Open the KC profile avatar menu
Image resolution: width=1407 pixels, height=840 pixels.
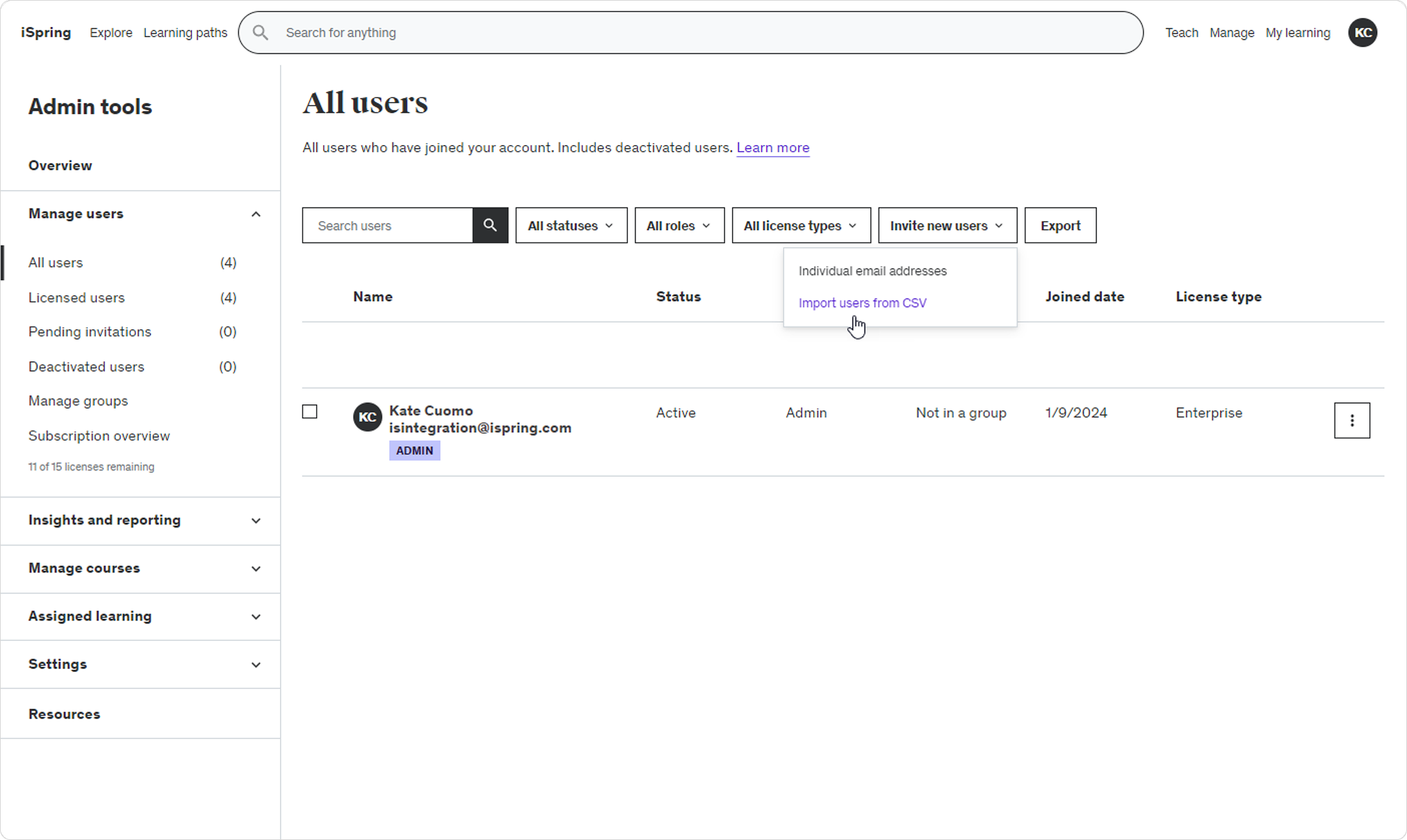pos(1363,33)
